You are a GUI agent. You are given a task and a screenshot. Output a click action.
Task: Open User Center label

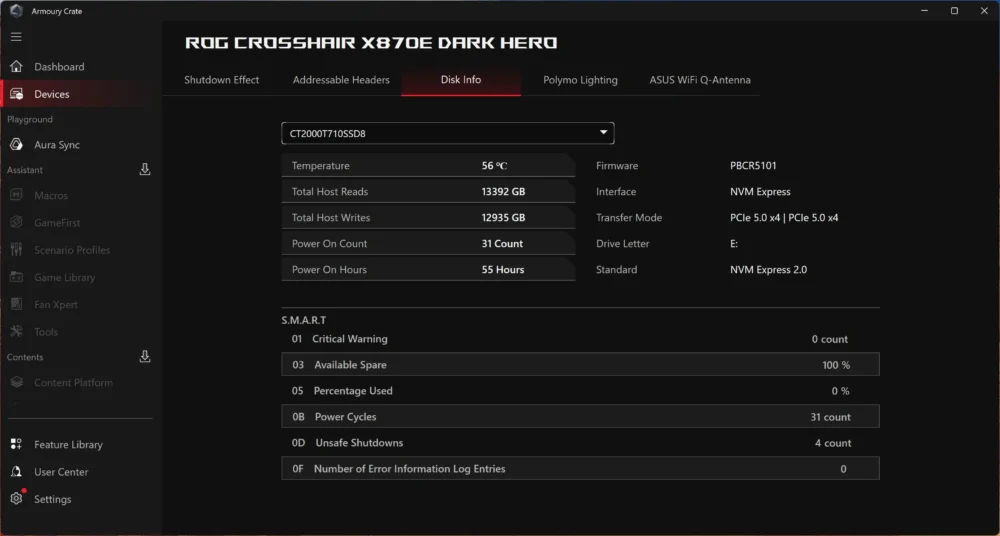61,472
